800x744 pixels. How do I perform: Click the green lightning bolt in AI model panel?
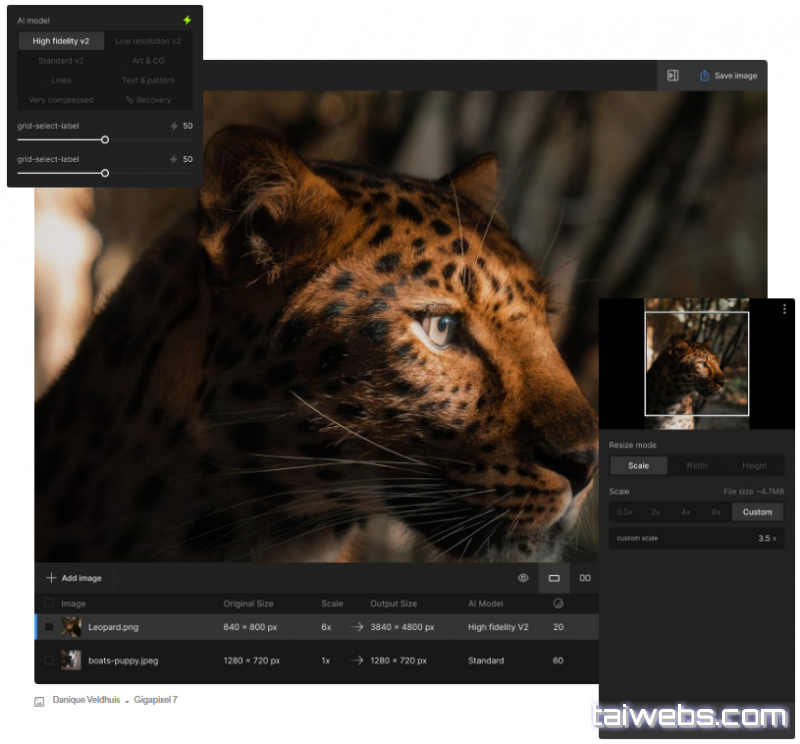point(187,20)
